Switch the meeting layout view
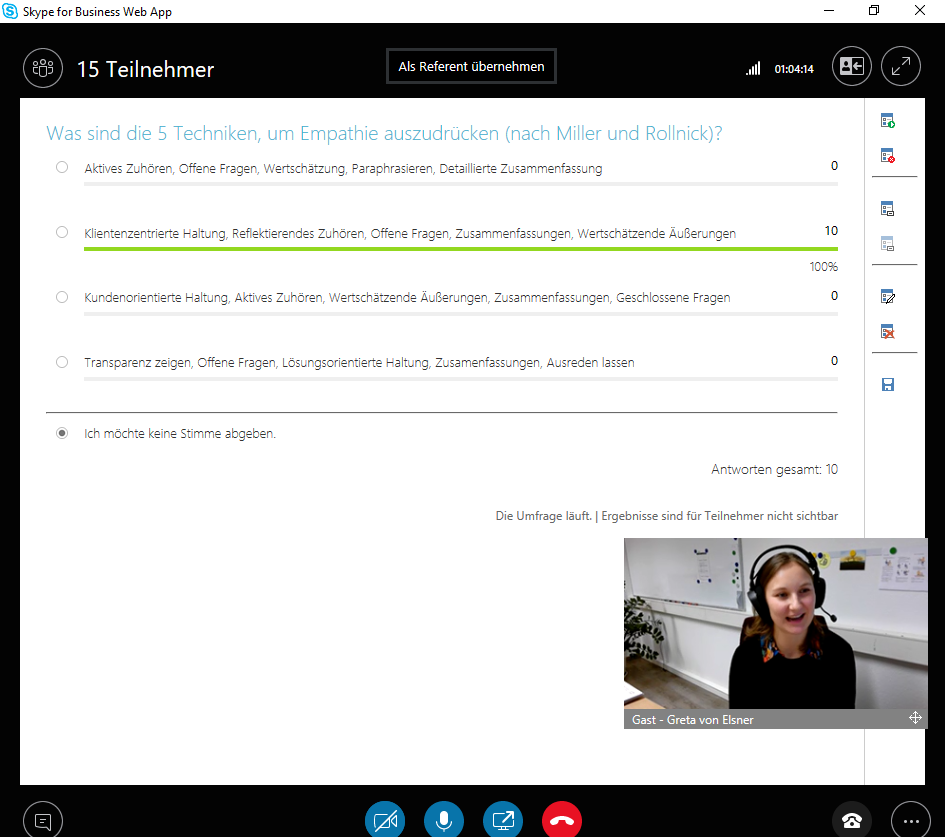This screenshot has height=837, width=945. tap(852, 66)
